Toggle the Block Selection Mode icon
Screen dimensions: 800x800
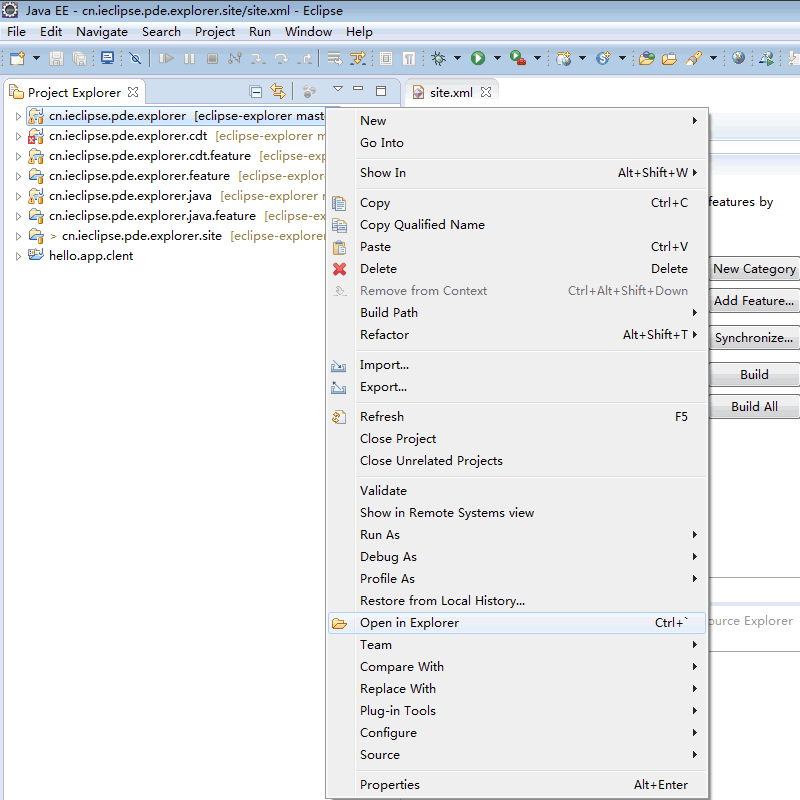click(x=386, y=59)
